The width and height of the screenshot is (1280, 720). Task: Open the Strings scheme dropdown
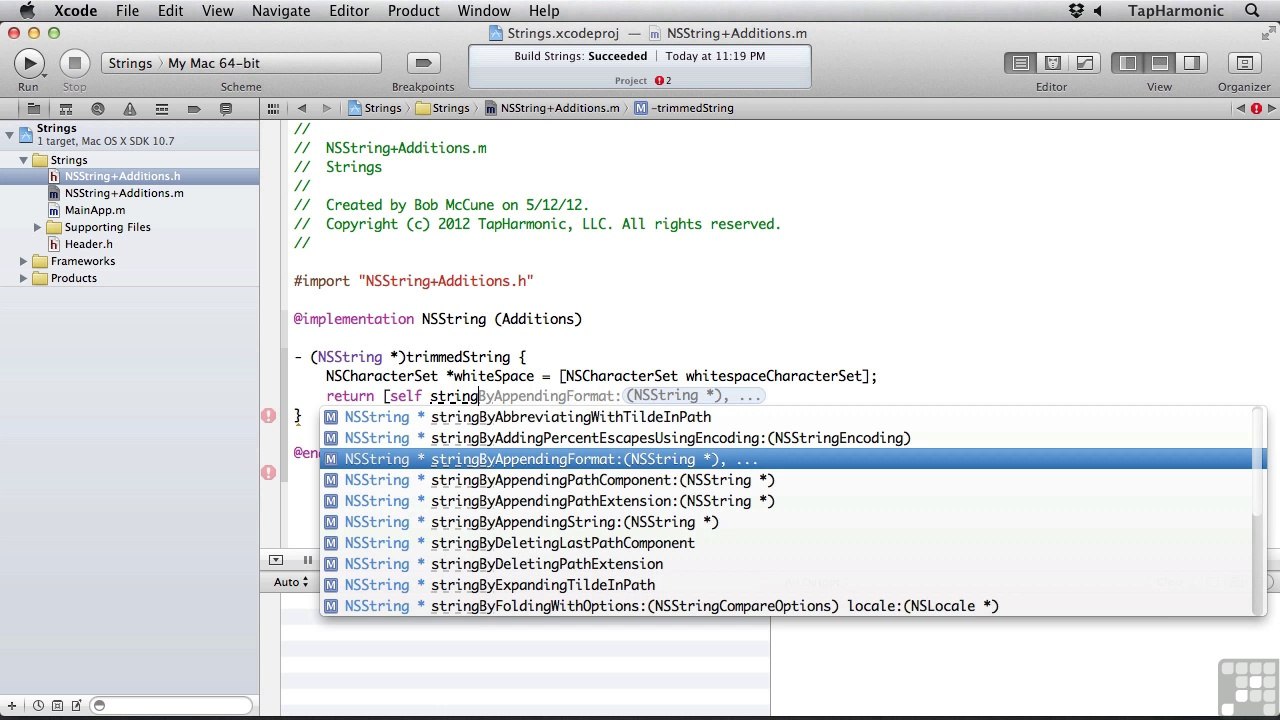click(x=130, y=63)
